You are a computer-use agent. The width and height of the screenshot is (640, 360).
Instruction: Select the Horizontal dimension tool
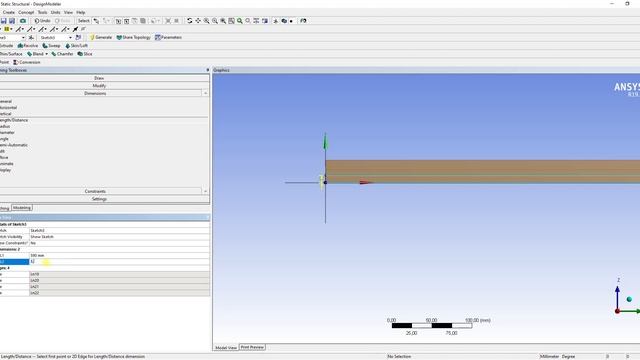(8, 108)
